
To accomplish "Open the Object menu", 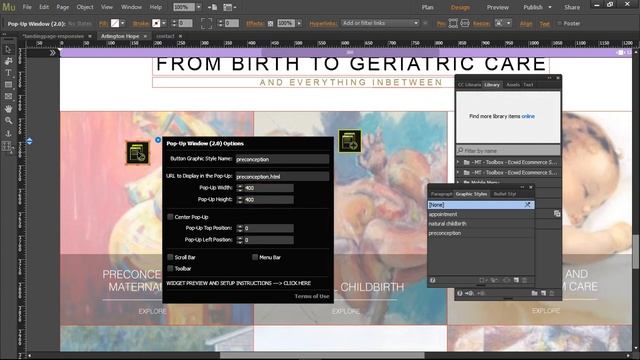I will tap(85, 7).
